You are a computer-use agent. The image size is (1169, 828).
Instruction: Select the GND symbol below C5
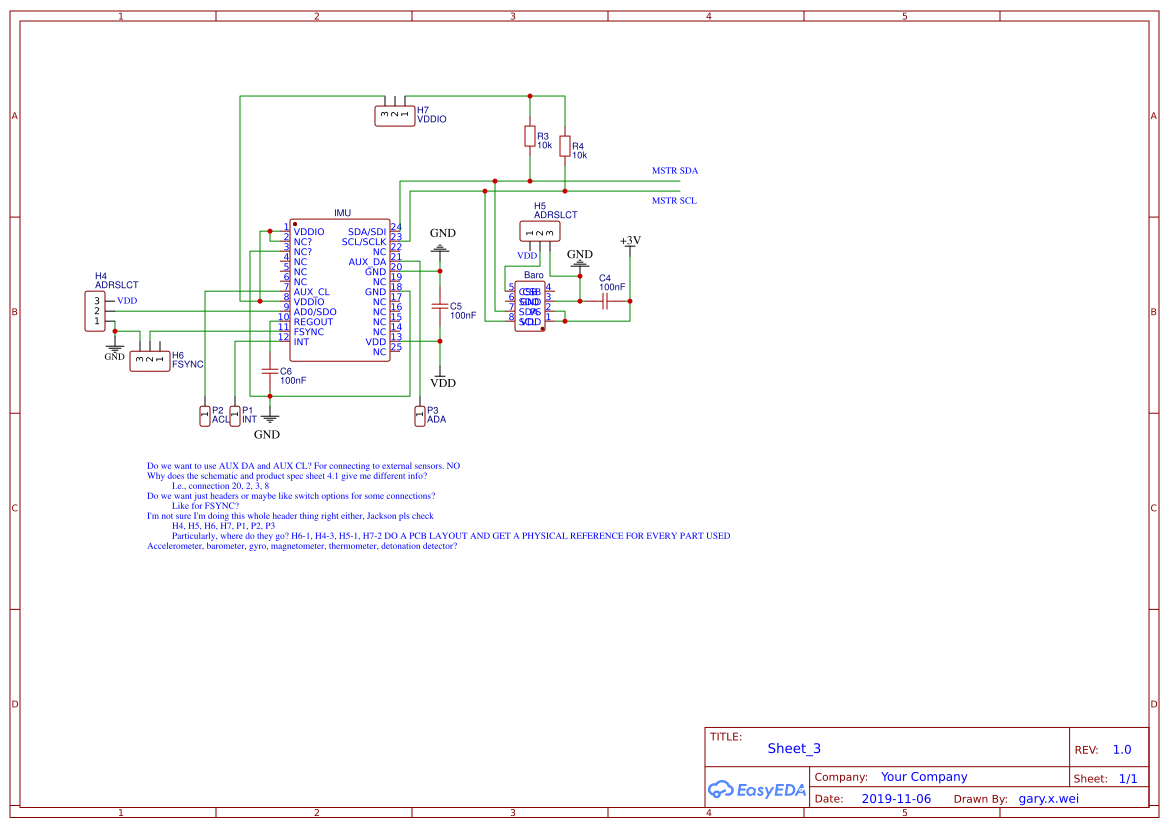[441, 248]
